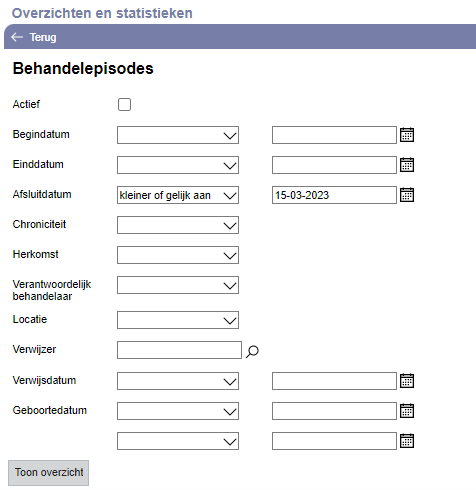The height and width of the screenshot is (490, 476).
Task: Click the Verwijzer text field
Action: tap(179, 350)
